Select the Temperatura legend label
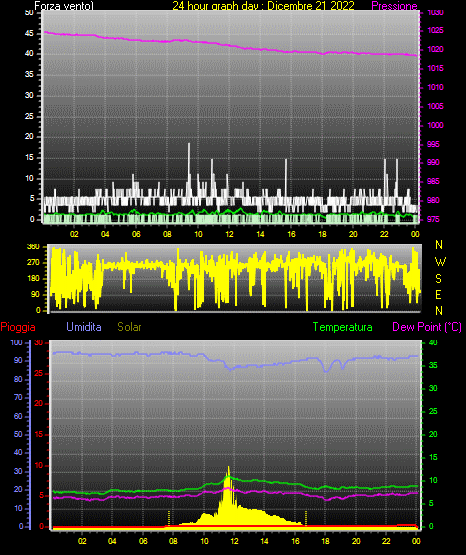The image size is (466, 555). [x=343, y=327]
